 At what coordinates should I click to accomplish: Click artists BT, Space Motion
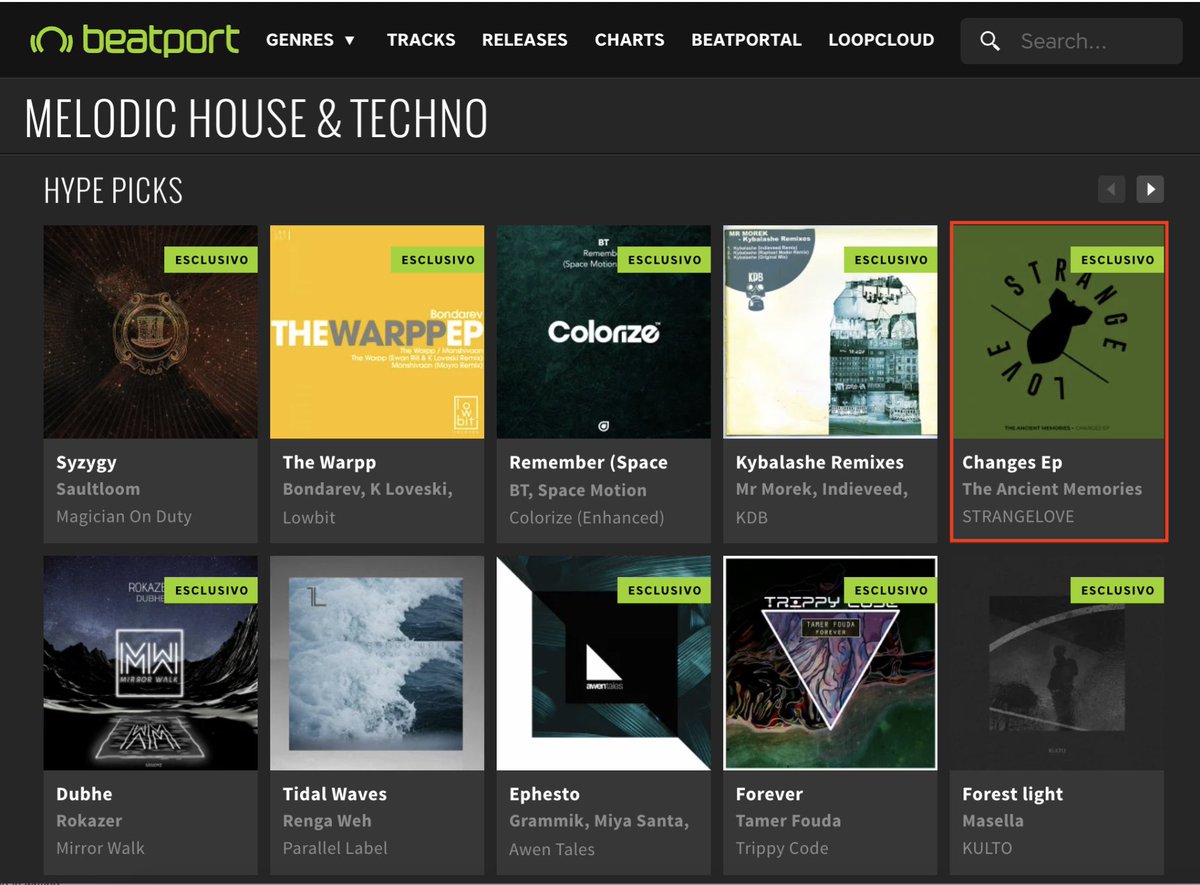point(578,490)
